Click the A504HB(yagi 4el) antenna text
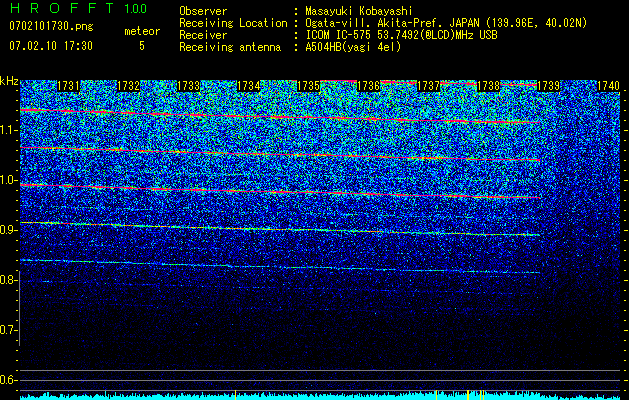This screenshot has width=629, height=400. pos(353,47)
